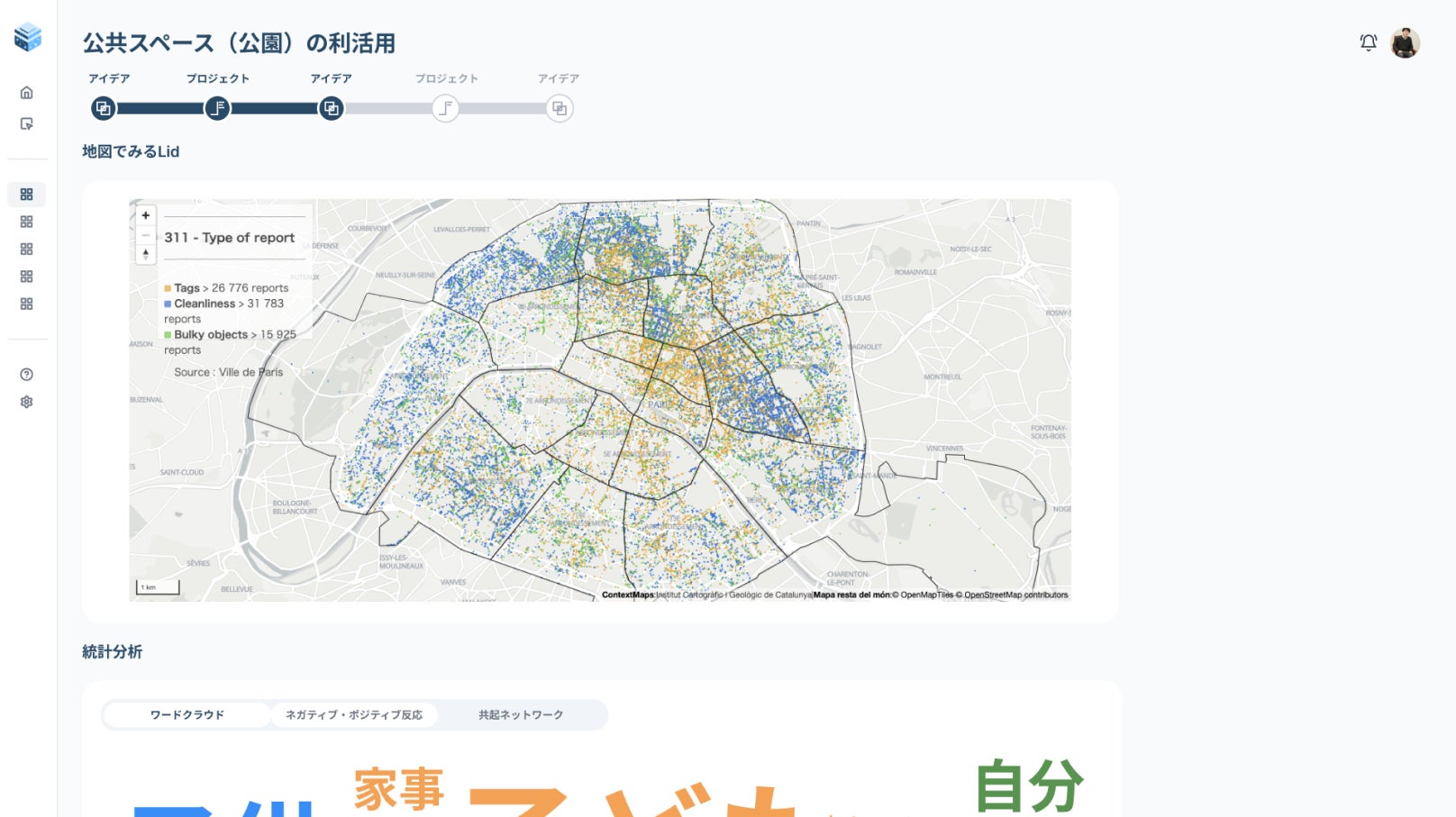
Task: Click the greyed-out final アイデア step icon
Action: [x=560, y=109]
